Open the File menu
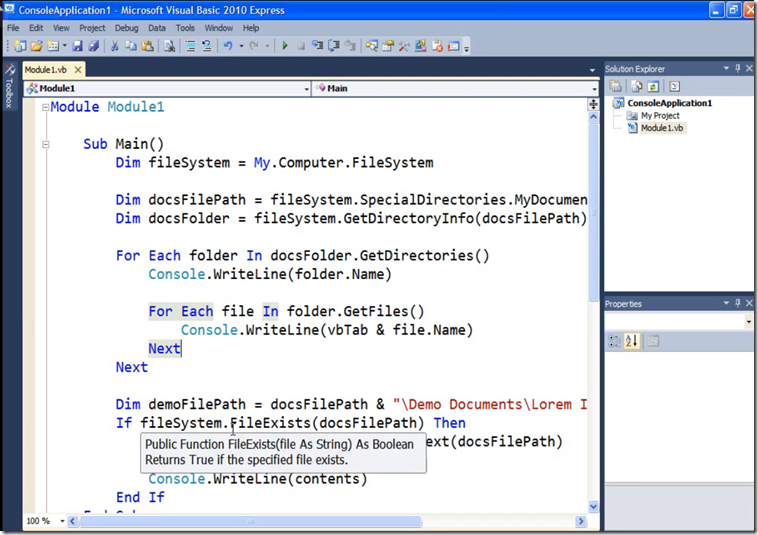The height and width of the screenshot is (535, 758). pyautogui.click(x=13, y=28)
